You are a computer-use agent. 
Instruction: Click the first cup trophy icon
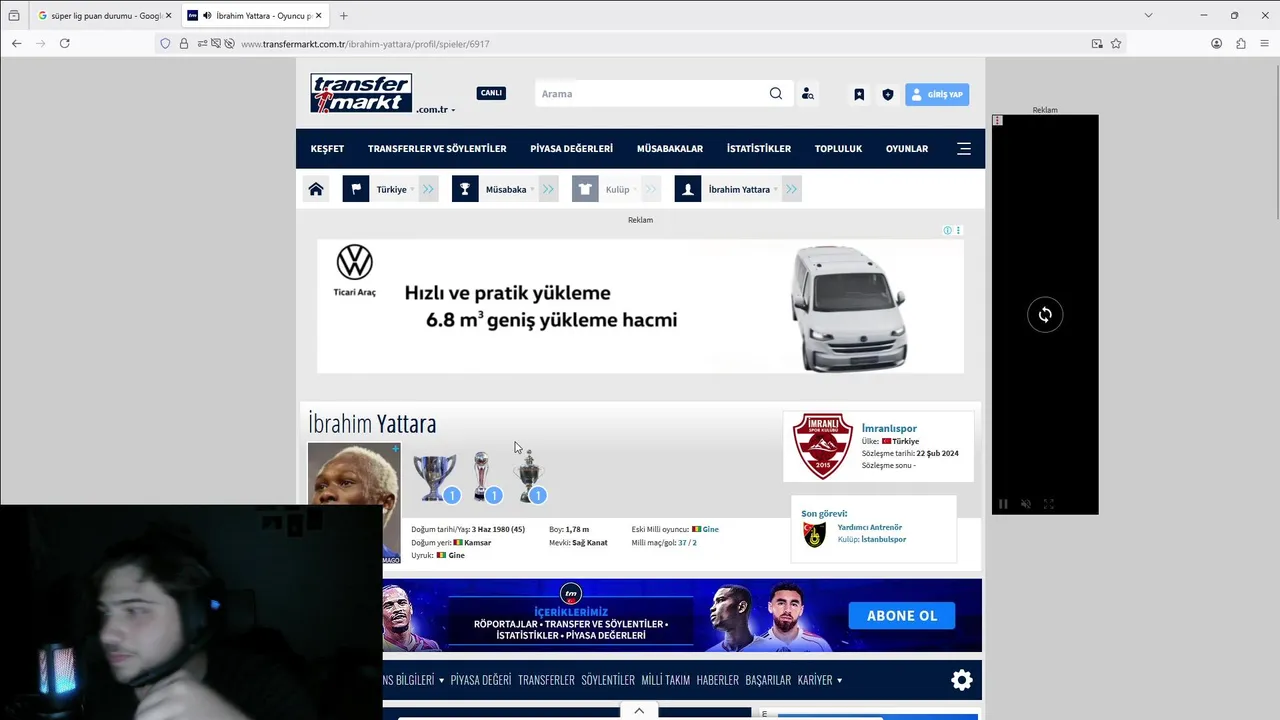click(x=434, y=477)
